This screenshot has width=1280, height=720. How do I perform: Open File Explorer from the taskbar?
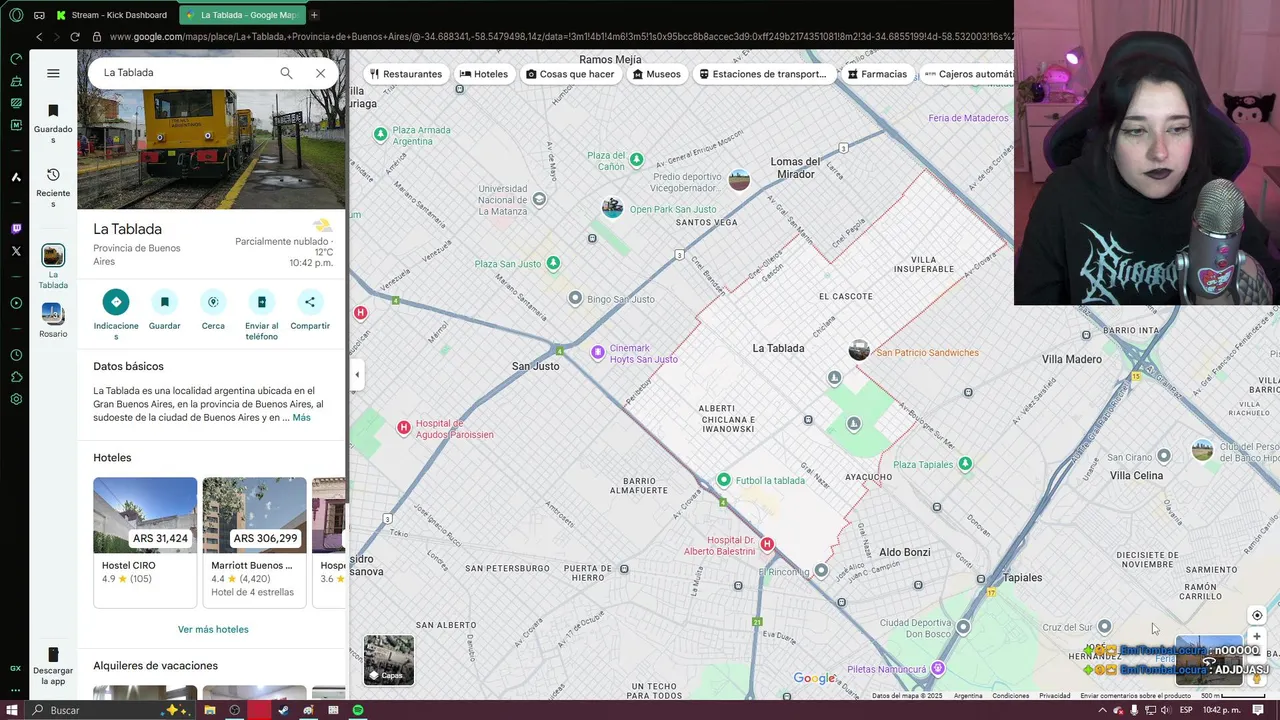pos(210,710)
